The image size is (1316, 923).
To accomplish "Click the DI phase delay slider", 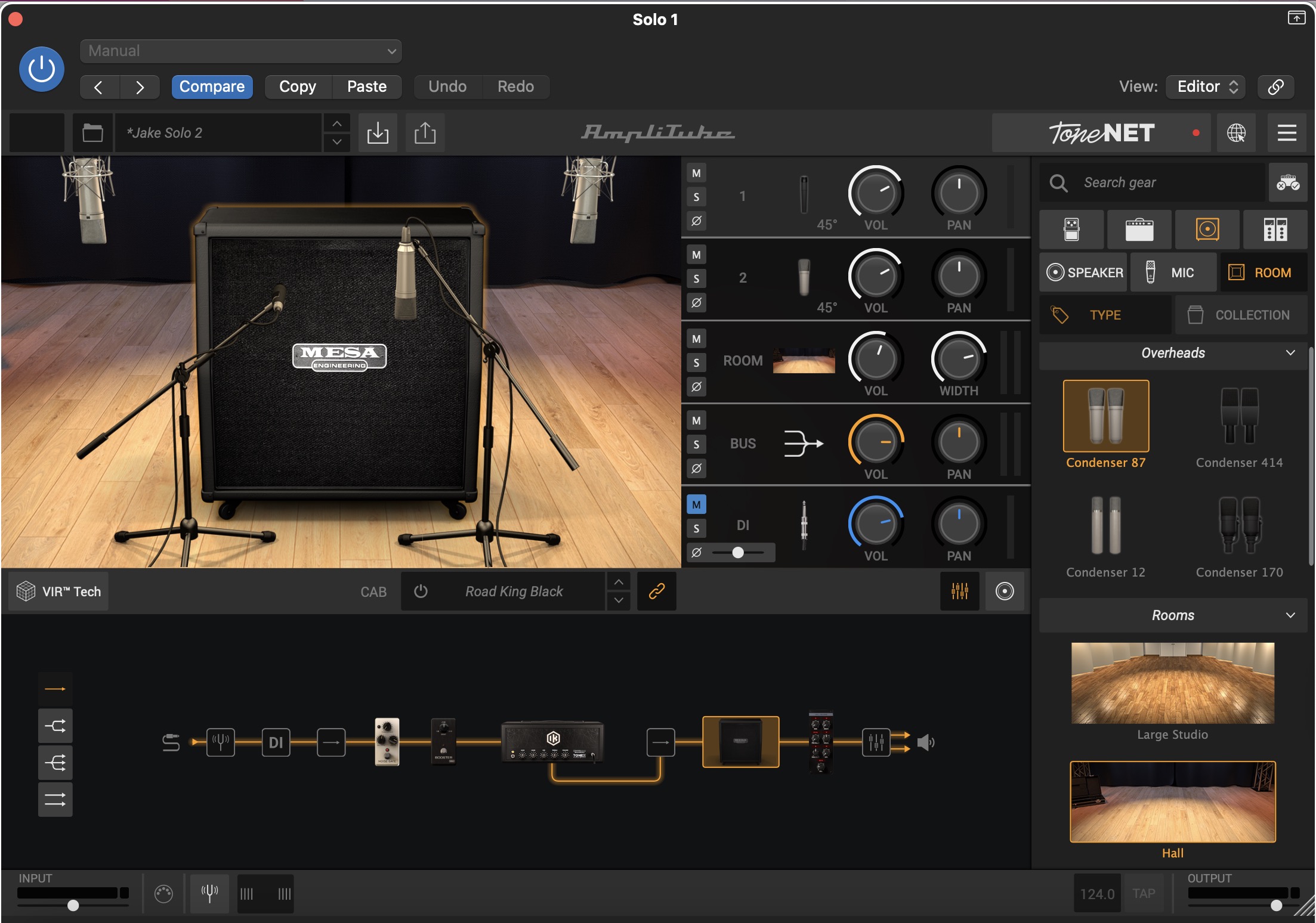I will [738, 553].
